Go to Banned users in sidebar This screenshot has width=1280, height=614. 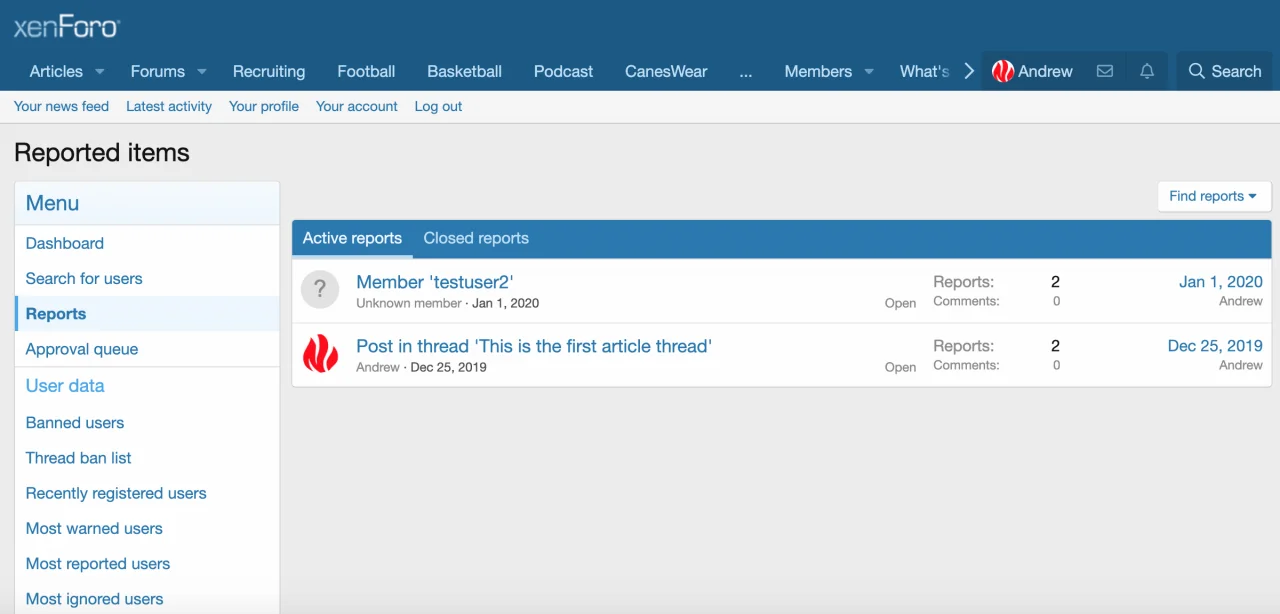tap(75, 423)
